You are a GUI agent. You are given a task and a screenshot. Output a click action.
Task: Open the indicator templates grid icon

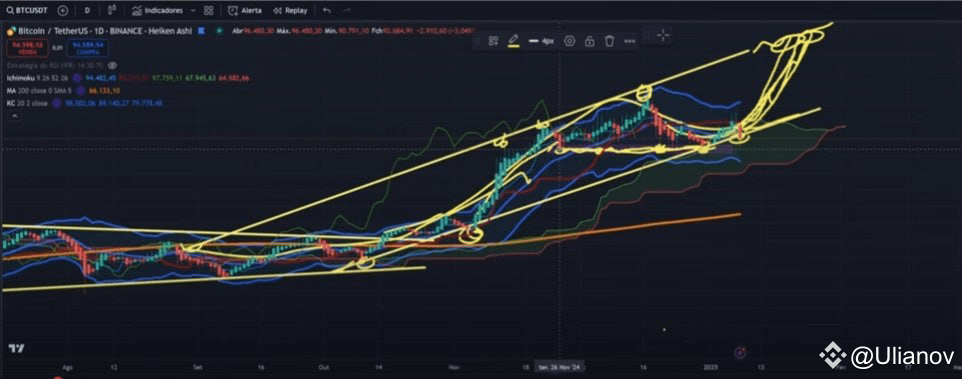click(x=209, y=10)
